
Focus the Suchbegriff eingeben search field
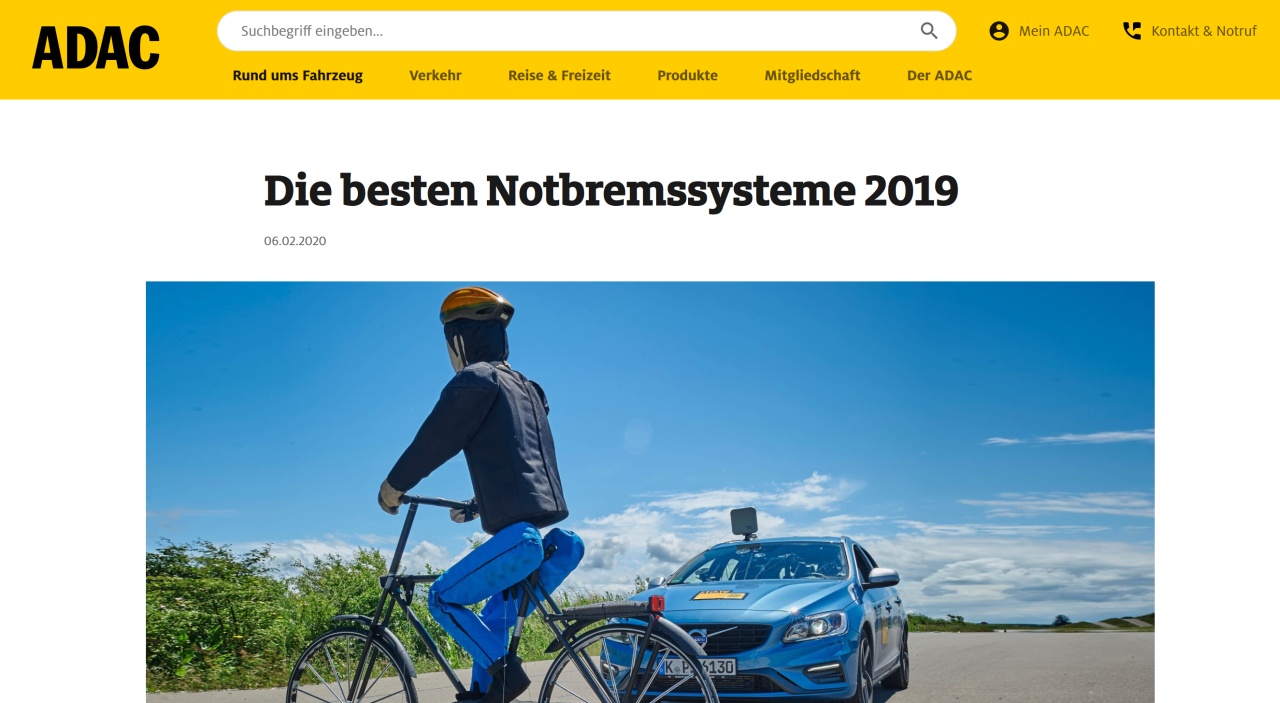[x=586, y=31]
